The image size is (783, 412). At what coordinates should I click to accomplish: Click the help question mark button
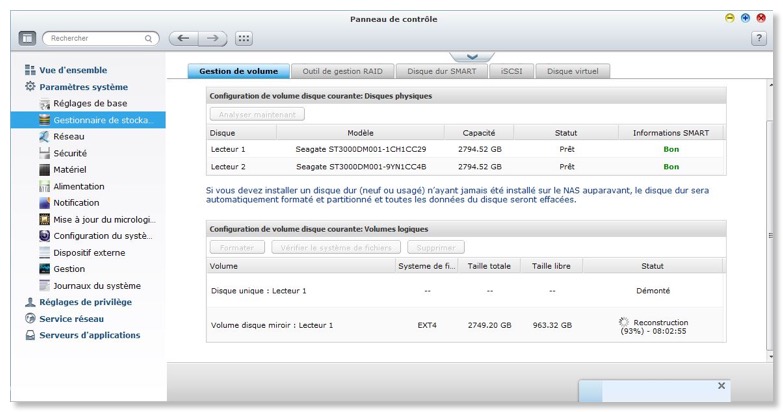[758, 38]
